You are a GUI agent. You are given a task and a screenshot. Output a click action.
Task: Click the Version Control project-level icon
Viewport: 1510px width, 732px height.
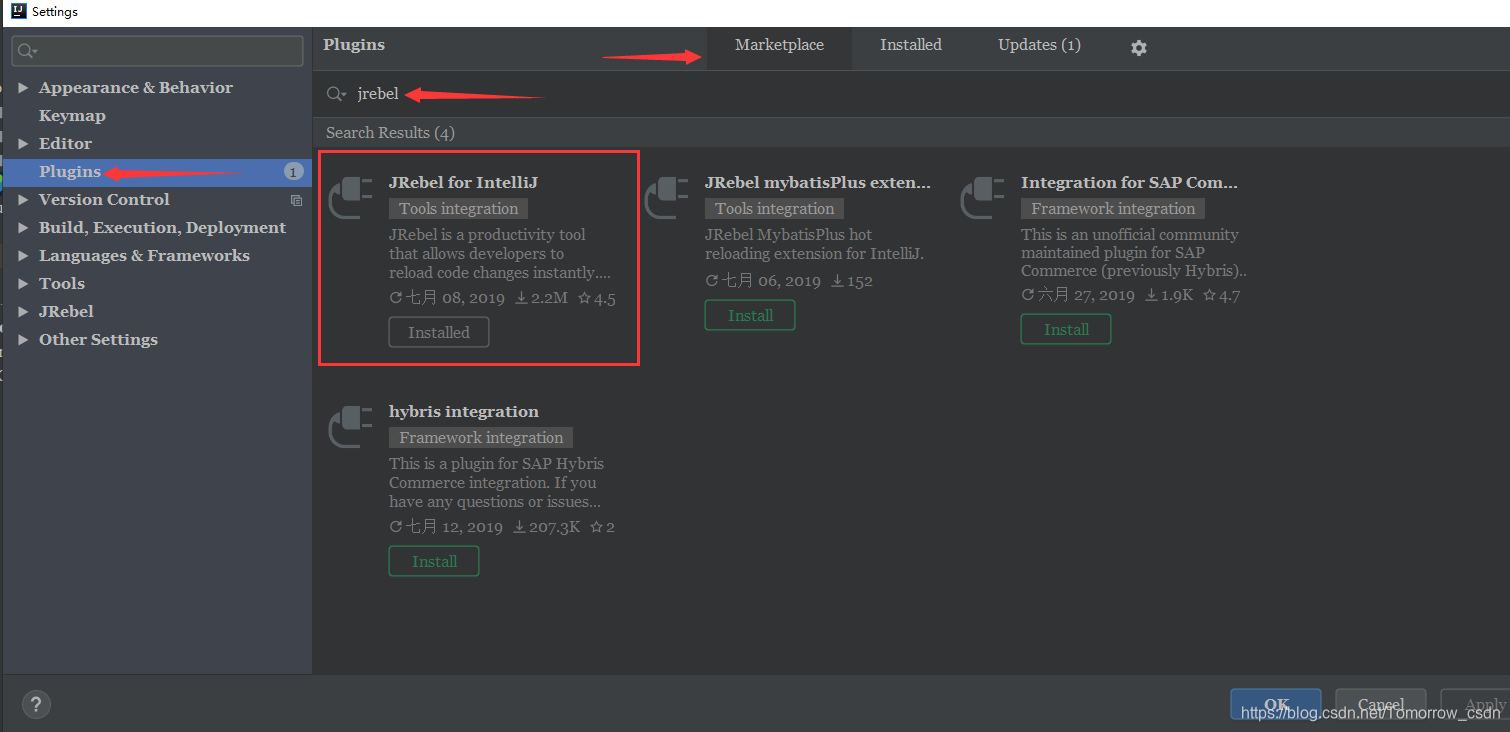[296, 200]
